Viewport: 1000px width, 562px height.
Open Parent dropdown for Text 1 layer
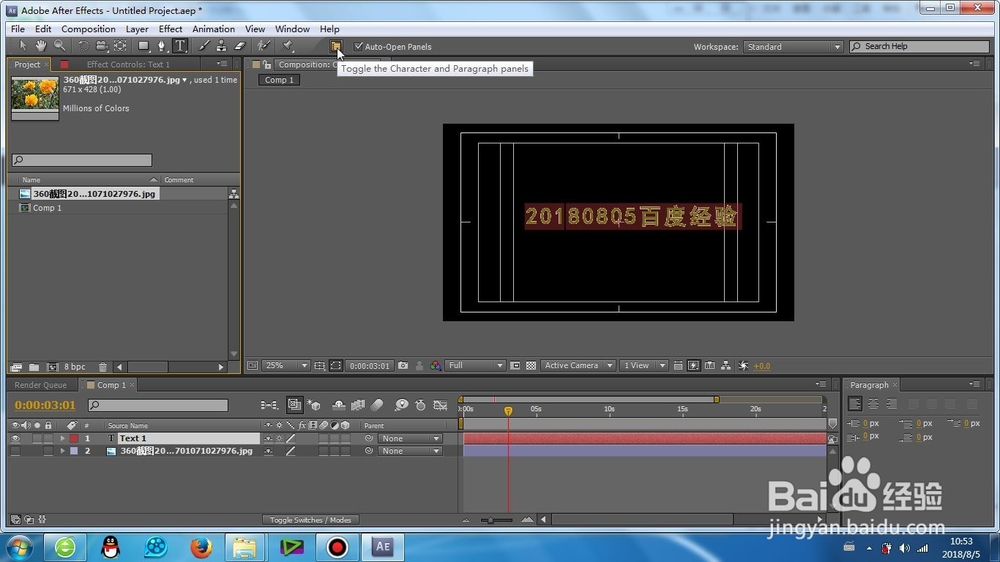point(409,438)
